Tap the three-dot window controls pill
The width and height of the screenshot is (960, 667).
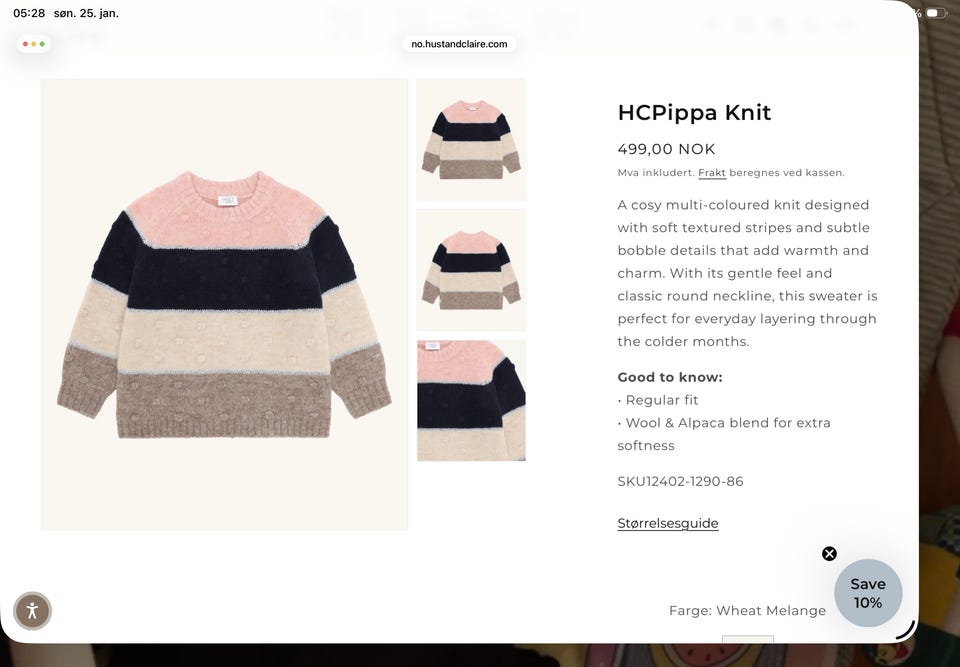click(34, 44)
